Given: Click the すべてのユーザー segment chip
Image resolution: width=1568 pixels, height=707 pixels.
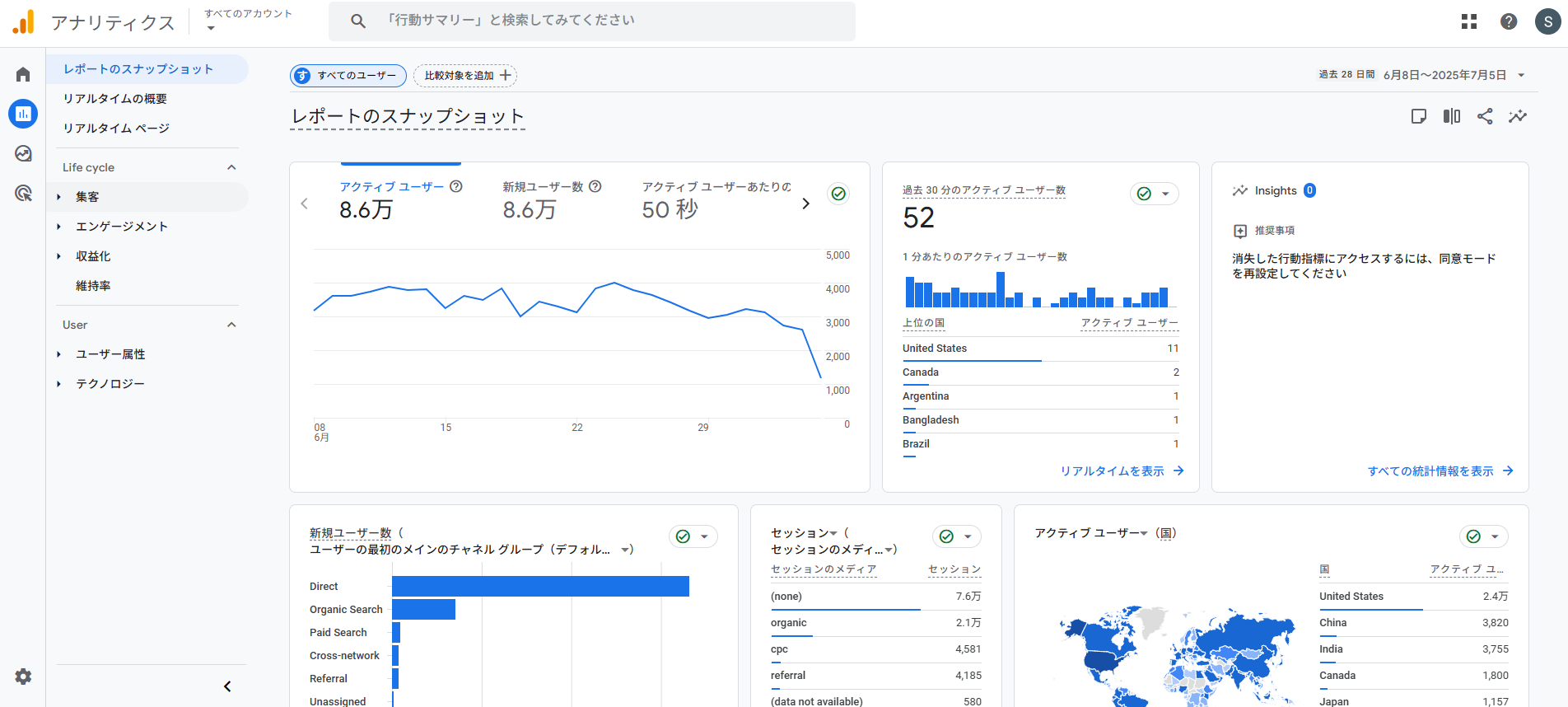Looking at the screenshot, I should tap(348, 76).
